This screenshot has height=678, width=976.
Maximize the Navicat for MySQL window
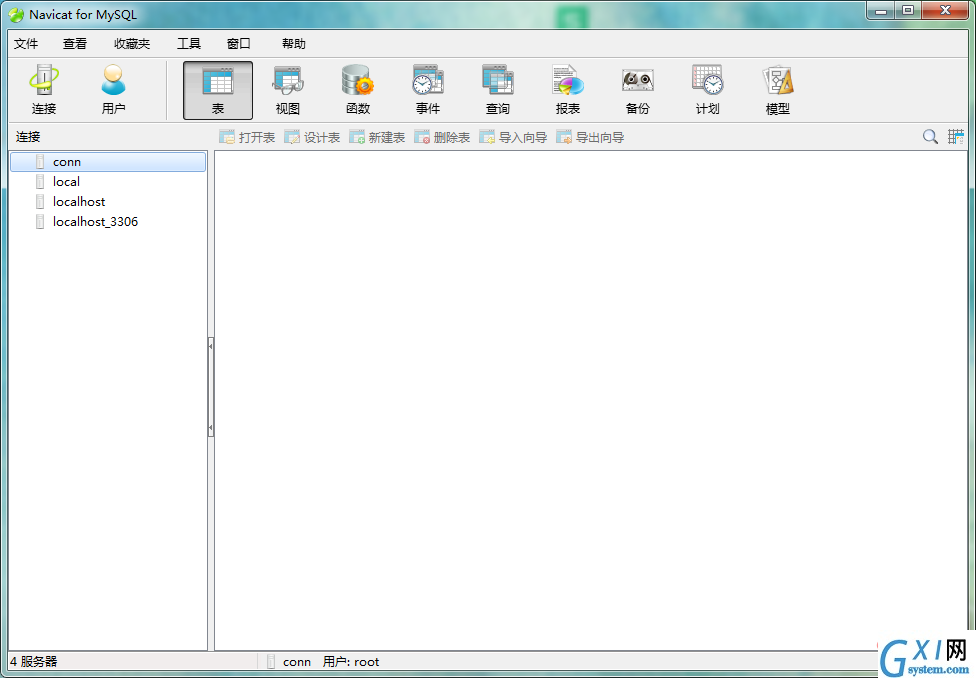(x=908, y=11)
